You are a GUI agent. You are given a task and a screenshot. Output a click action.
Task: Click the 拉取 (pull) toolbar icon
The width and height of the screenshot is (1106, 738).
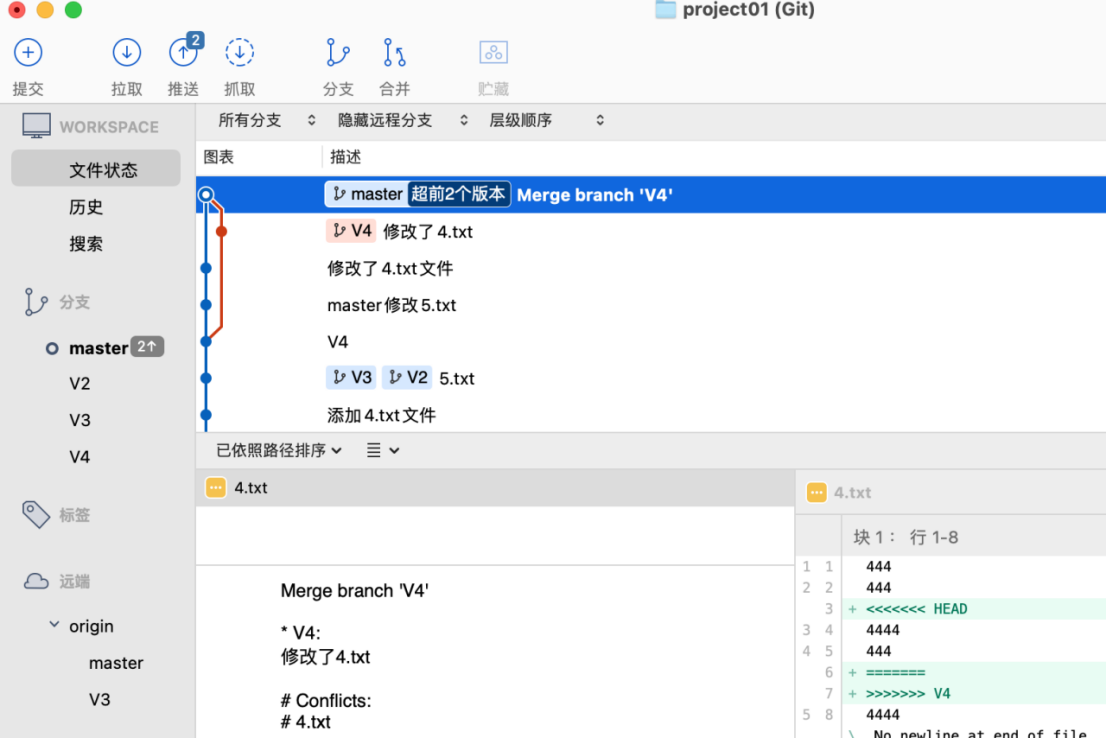pyautogui.click(x=127, y=52)
